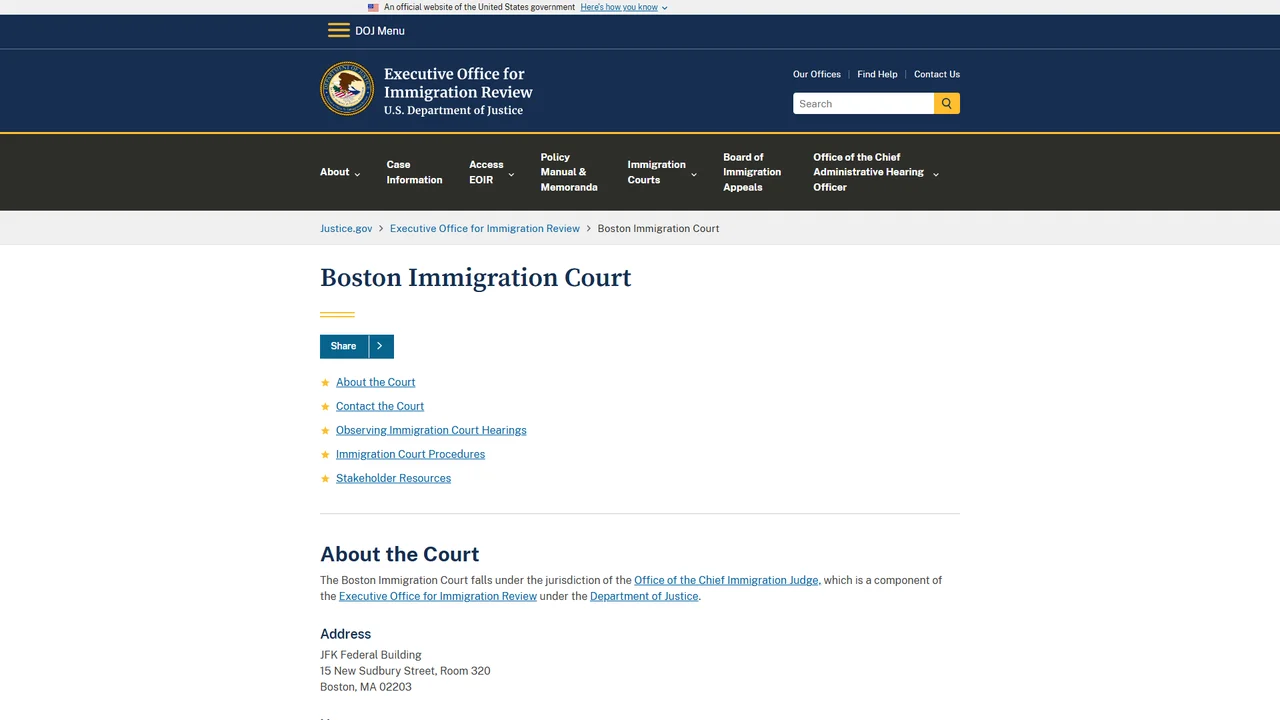Jump to Contact the Court link
The height and width of the screenshot is (720, 1280).
tap(380, 406)
